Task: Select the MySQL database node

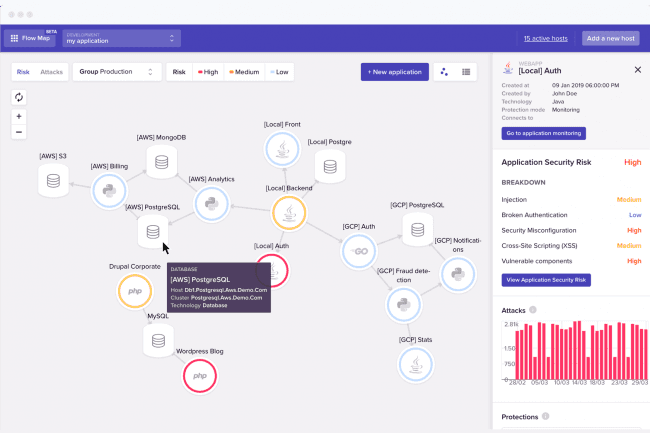Action: click(x=158, y=341)
